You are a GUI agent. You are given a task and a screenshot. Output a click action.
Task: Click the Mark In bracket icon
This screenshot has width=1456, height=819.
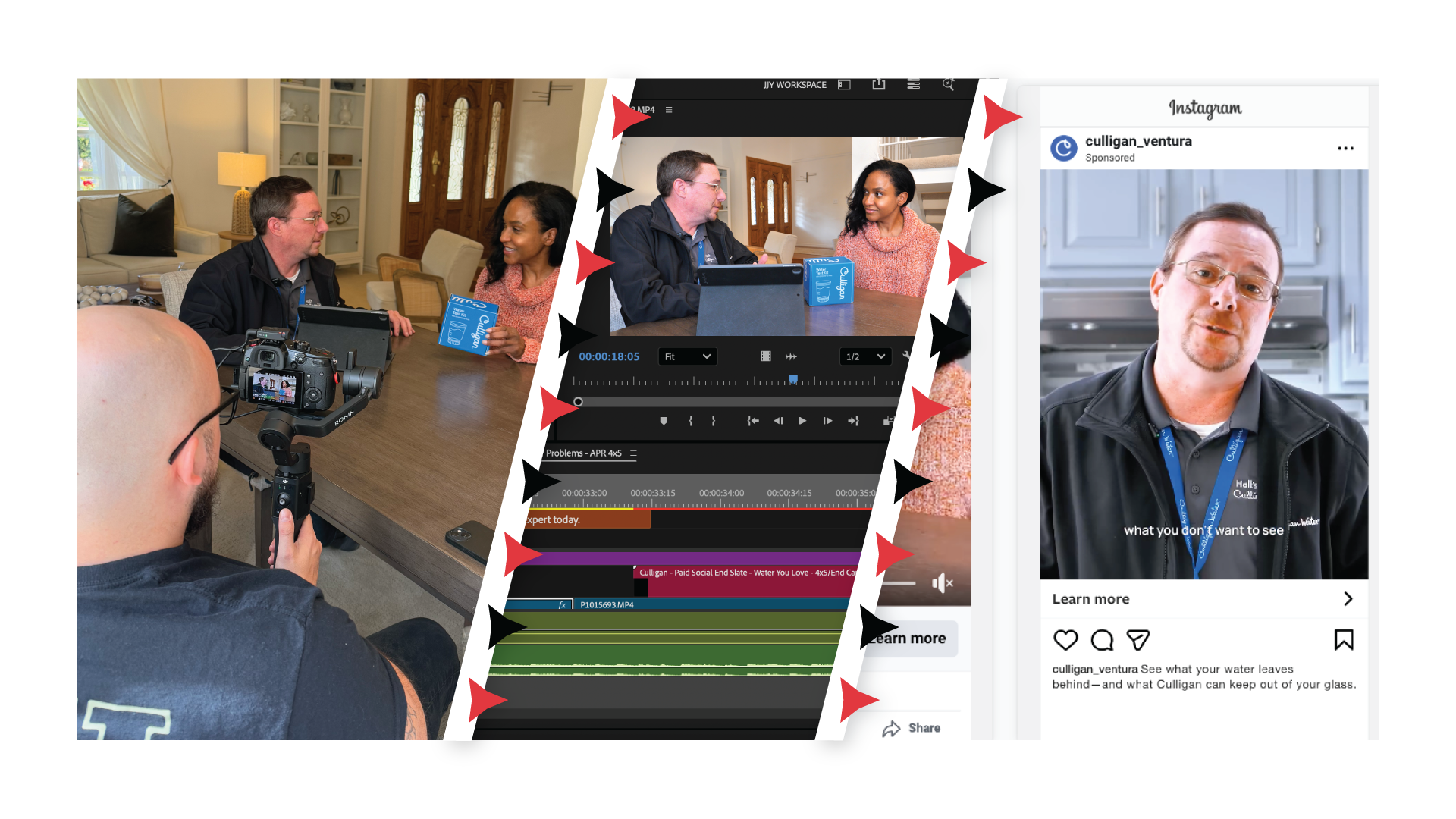[x=690, y=421]
